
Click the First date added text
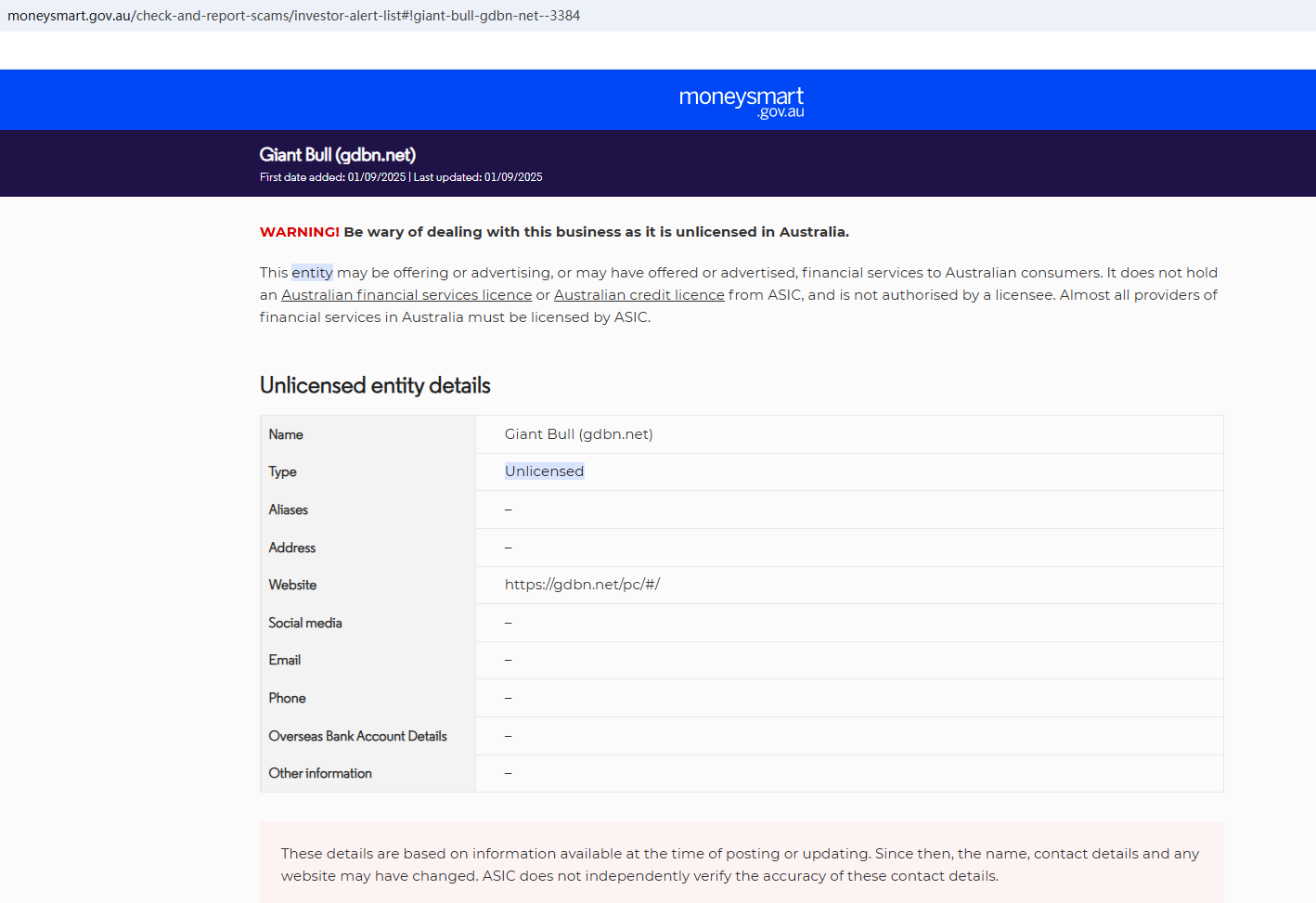[332, 177]
